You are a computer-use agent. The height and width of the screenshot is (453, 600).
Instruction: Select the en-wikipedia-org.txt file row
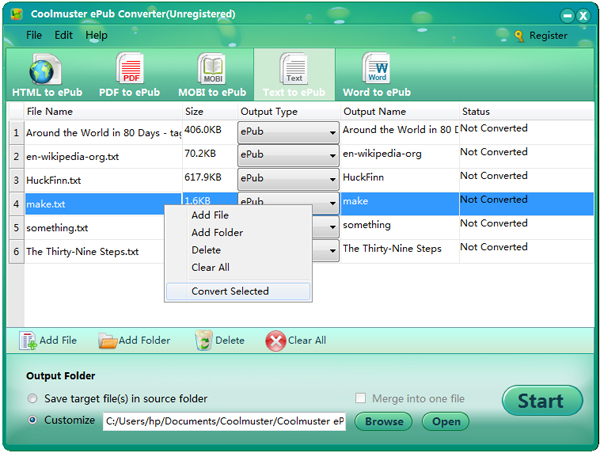click(x=103, y=156)
